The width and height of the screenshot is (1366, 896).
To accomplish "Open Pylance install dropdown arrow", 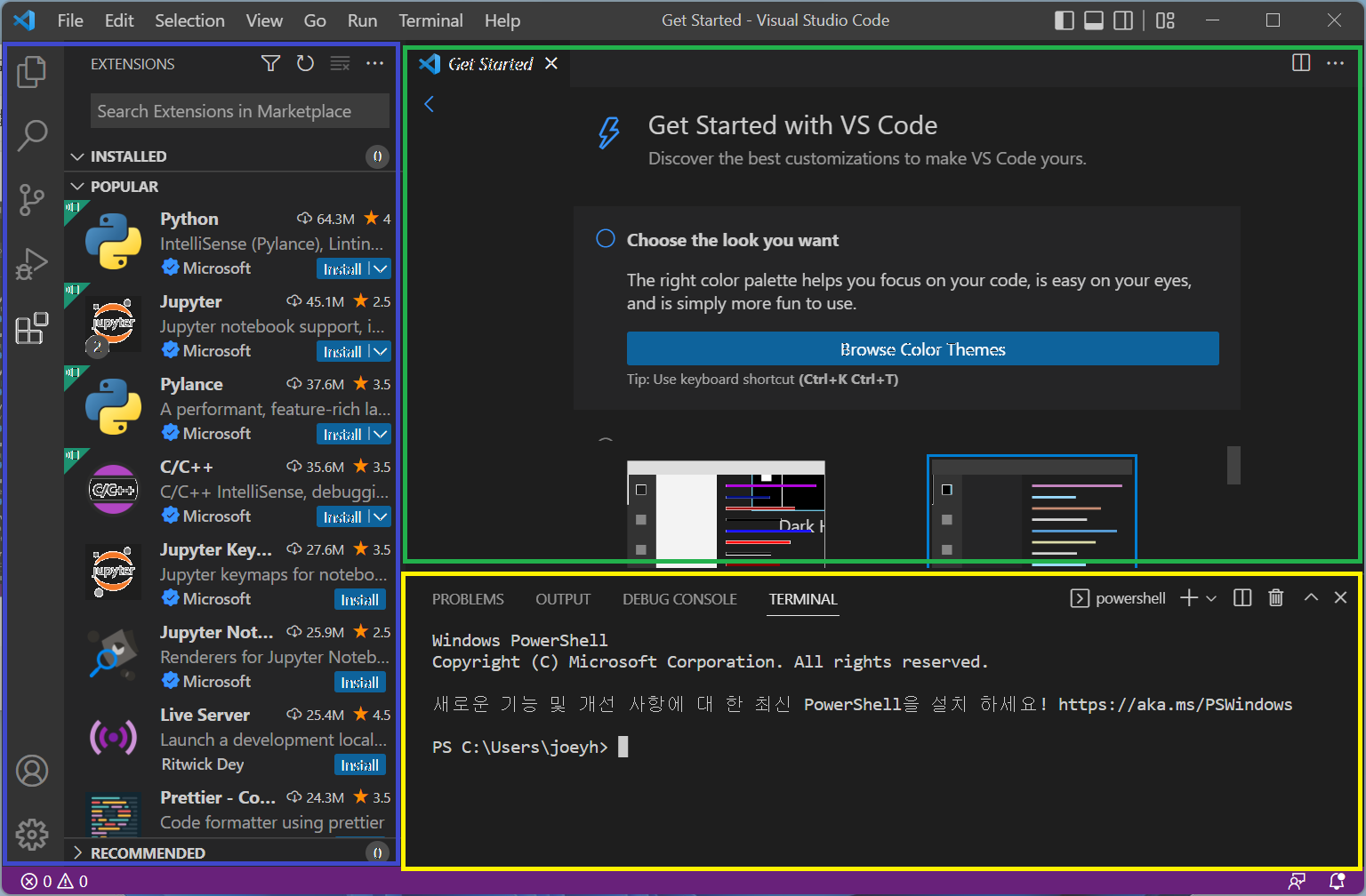I will (x=381, y=434).
